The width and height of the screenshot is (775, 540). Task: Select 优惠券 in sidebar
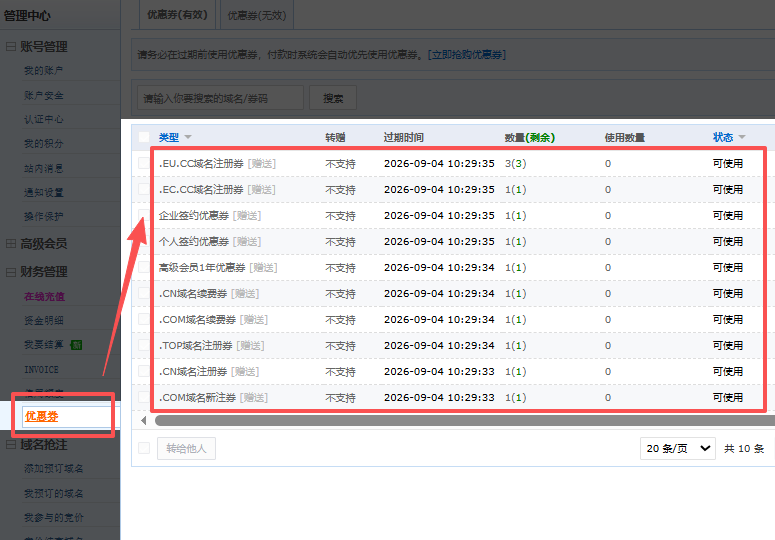point(42,416)
